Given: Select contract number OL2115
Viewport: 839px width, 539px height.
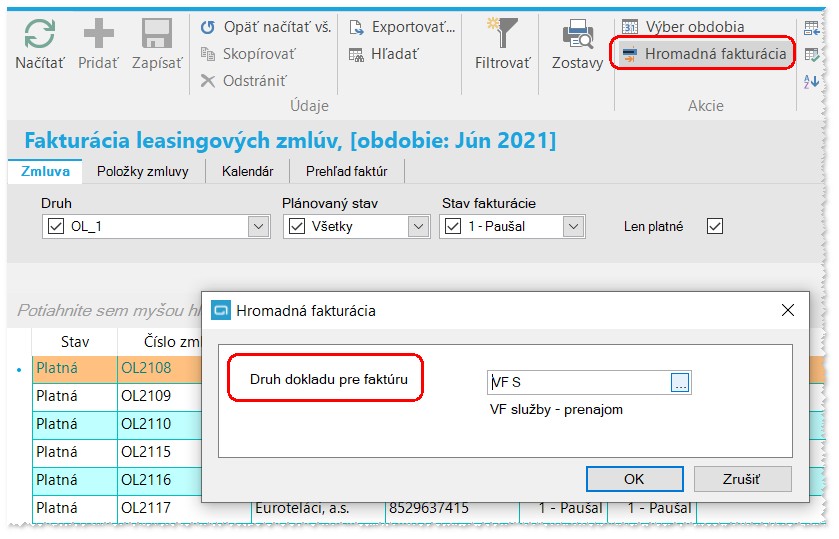Looking at the screenshot, I should [146, 452].
